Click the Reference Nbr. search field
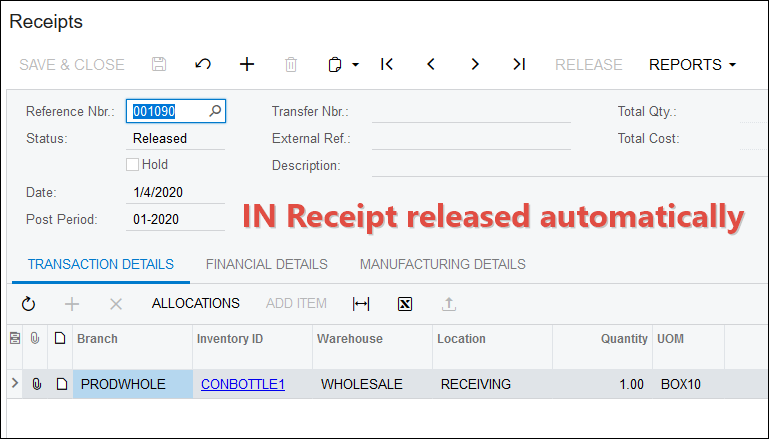Viewport: 769px width, 439px height. (168, 111)
